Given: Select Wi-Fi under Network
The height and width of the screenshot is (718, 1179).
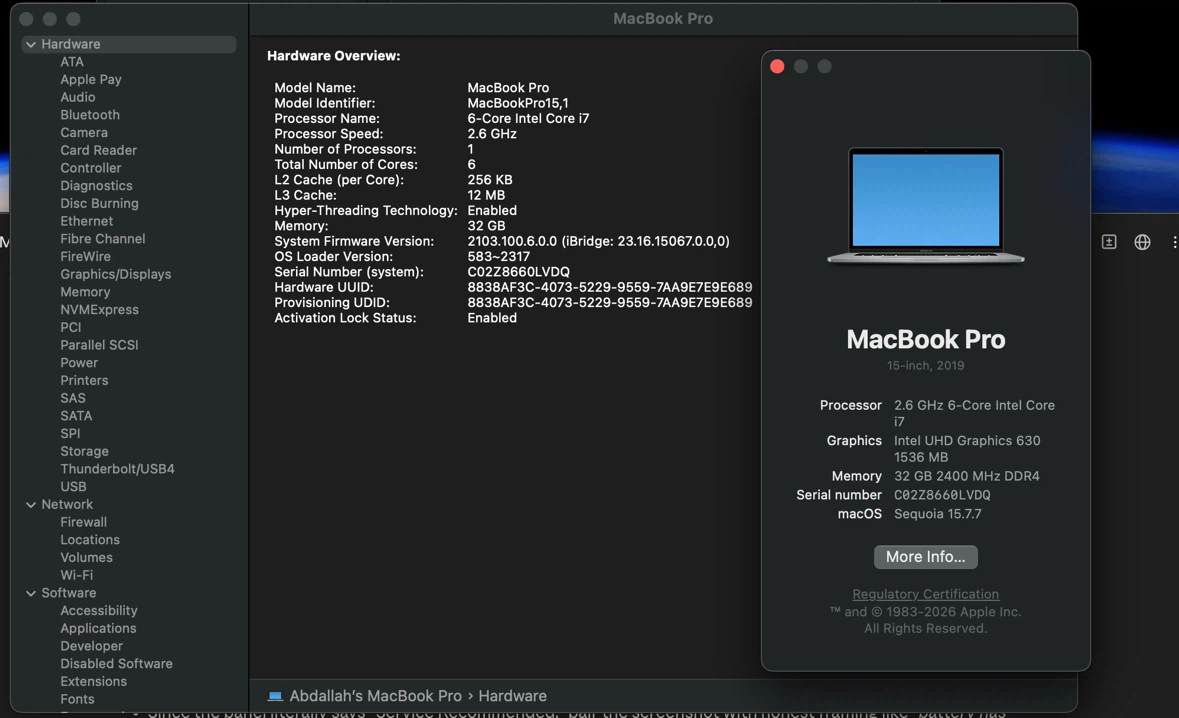Looking at the screenshot, I should coord(77,575).
